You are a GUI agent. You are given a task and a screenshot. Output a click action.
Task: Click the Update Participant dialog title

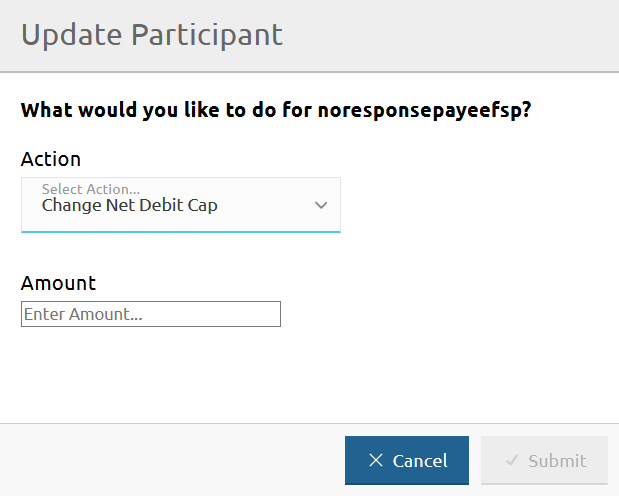(x=152, y=35)
